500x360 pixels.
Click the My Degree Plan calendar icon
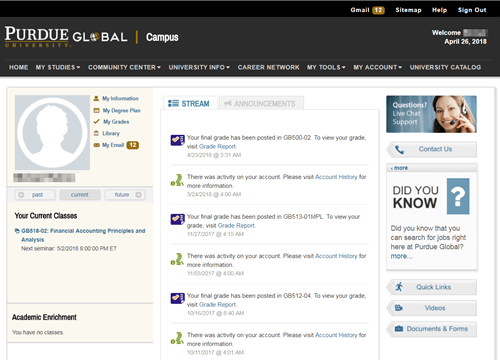[x=96, y=110]
